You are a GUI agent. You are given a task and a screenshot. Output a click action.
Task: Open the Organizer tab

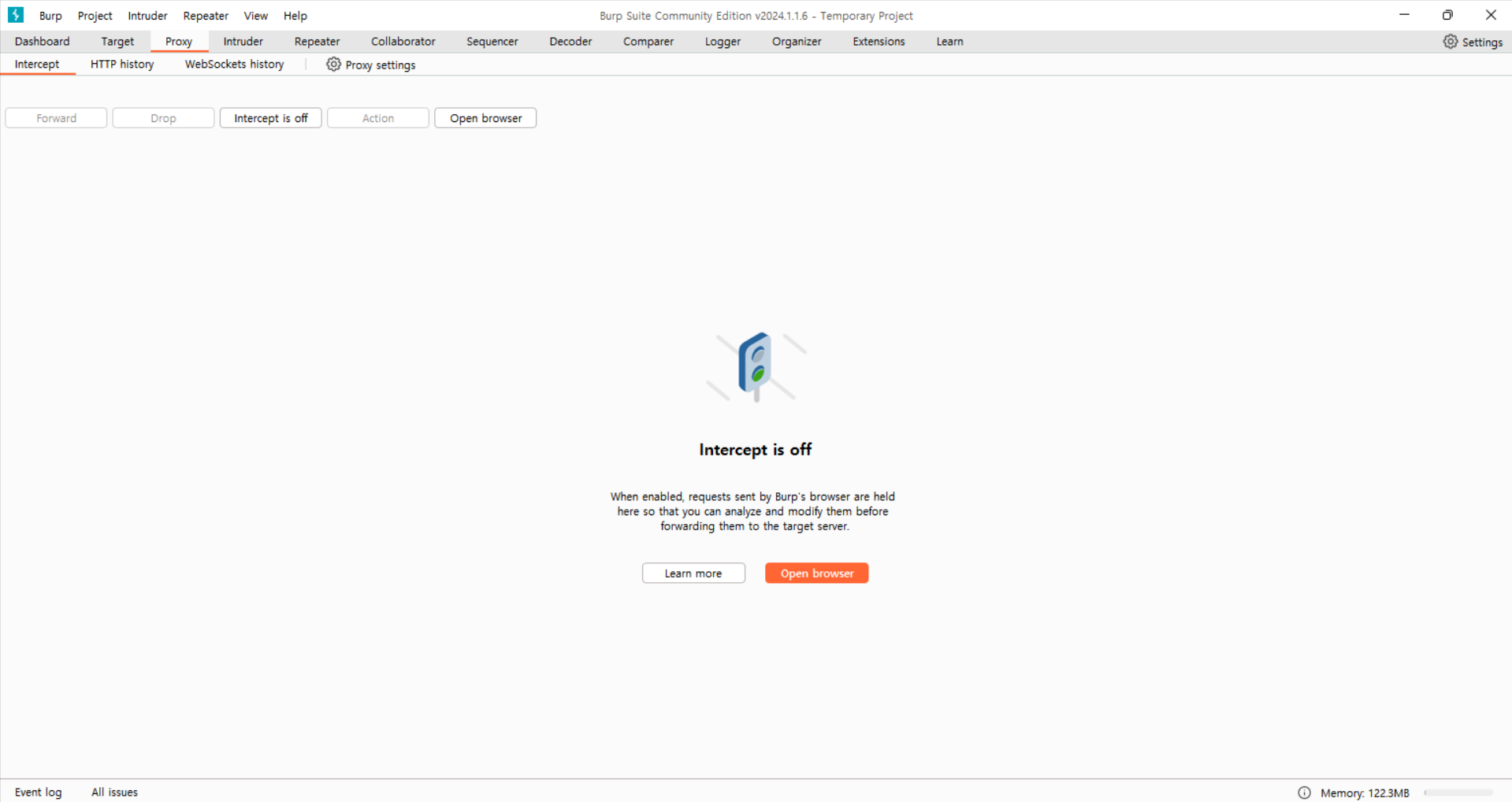(796, 42)
